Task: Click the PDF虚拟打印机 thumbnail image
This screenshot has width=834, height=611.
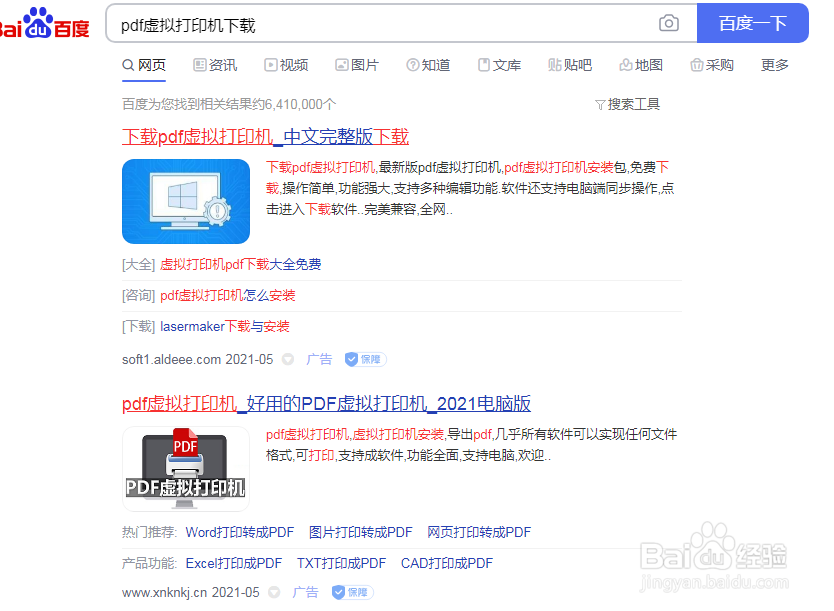Action: click(x=186, y=468)
